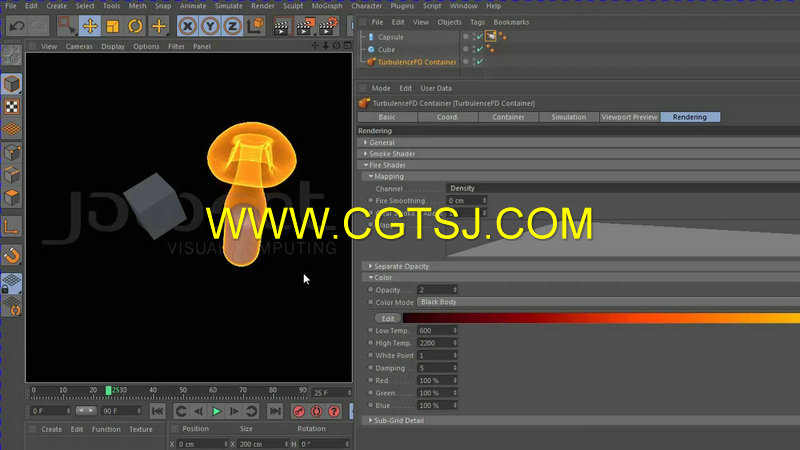Go to start of timeline
Image resolution: width=800 pixels, height=450 pixels.
(158, 411)
